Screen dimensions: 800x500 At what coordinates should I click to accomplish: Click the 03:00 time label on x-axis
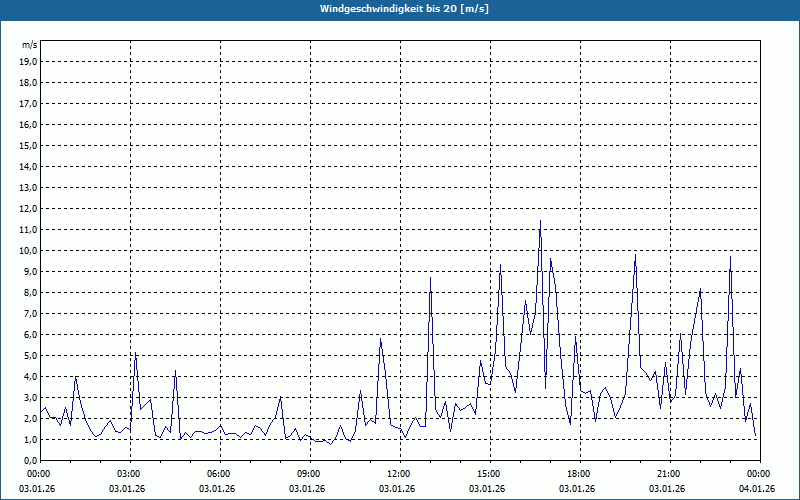tap(128, 474)
